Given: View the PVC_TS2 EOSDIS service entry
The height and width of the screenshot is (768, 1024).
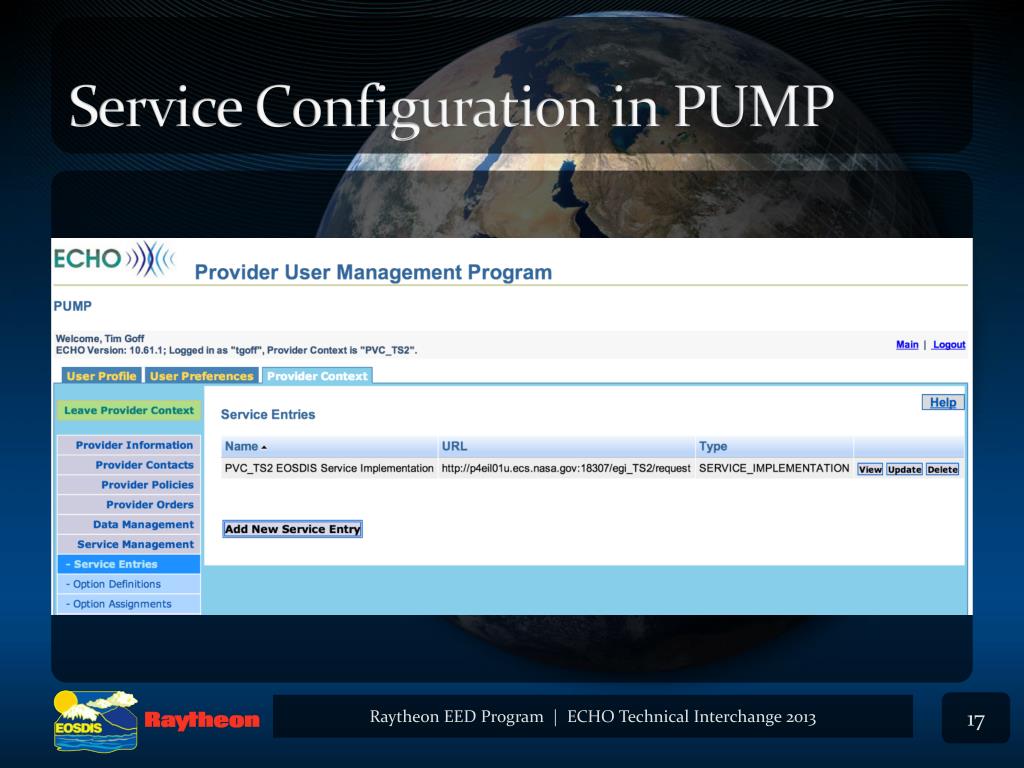Looking at the screenshot, I should pos(870,470).
